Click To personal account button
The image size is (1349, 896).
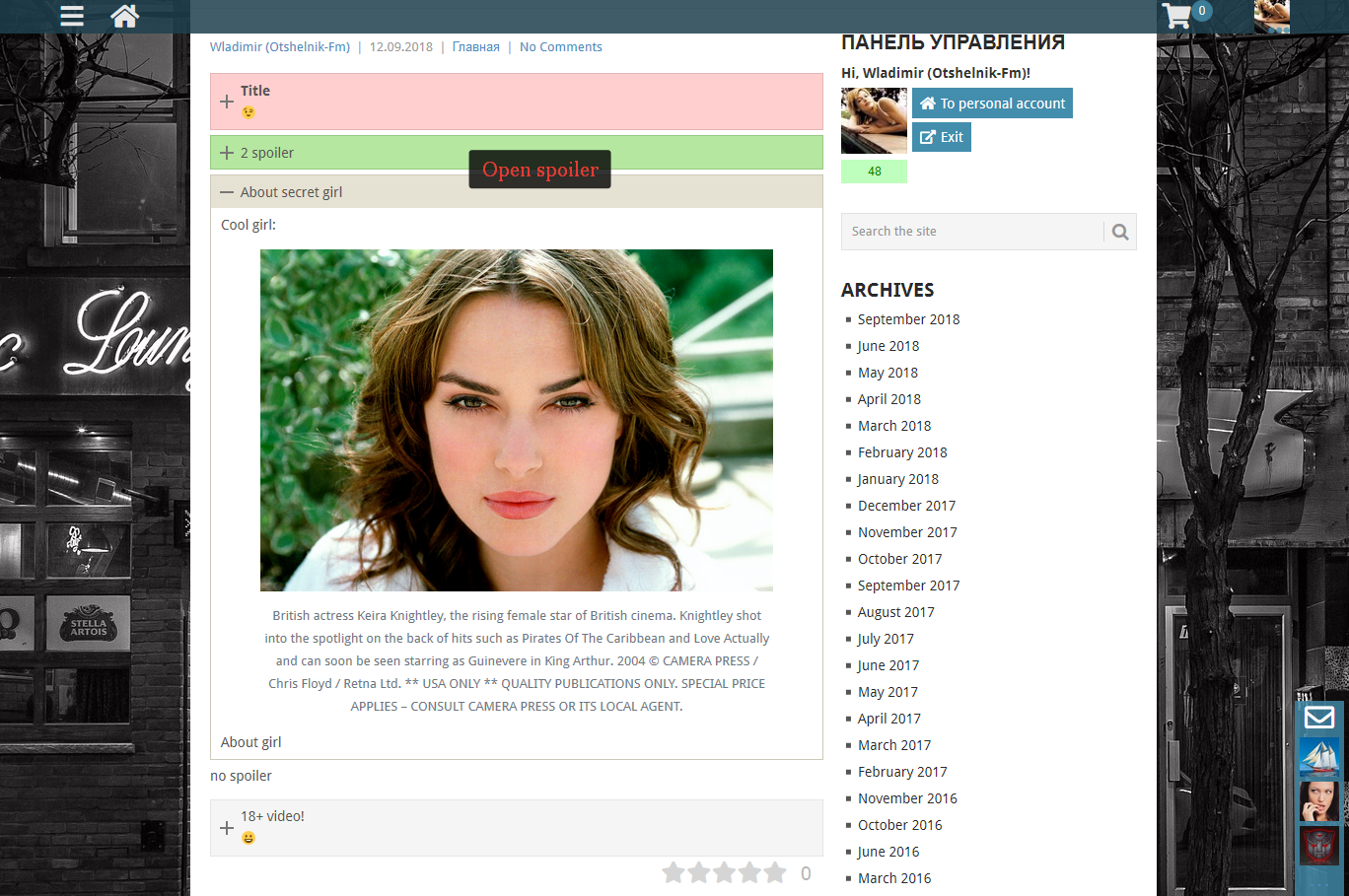pos(992,103)
